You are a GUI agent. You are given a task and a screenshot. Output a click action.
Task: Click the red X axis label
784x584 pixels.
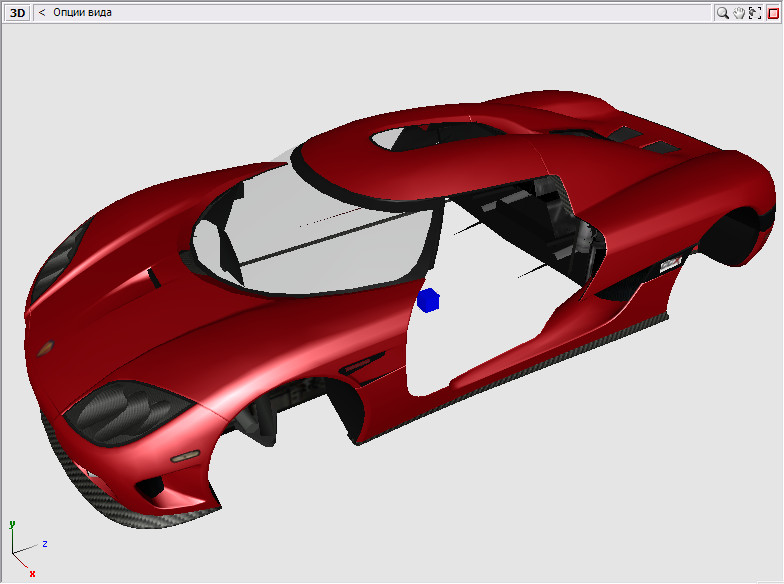32,574
